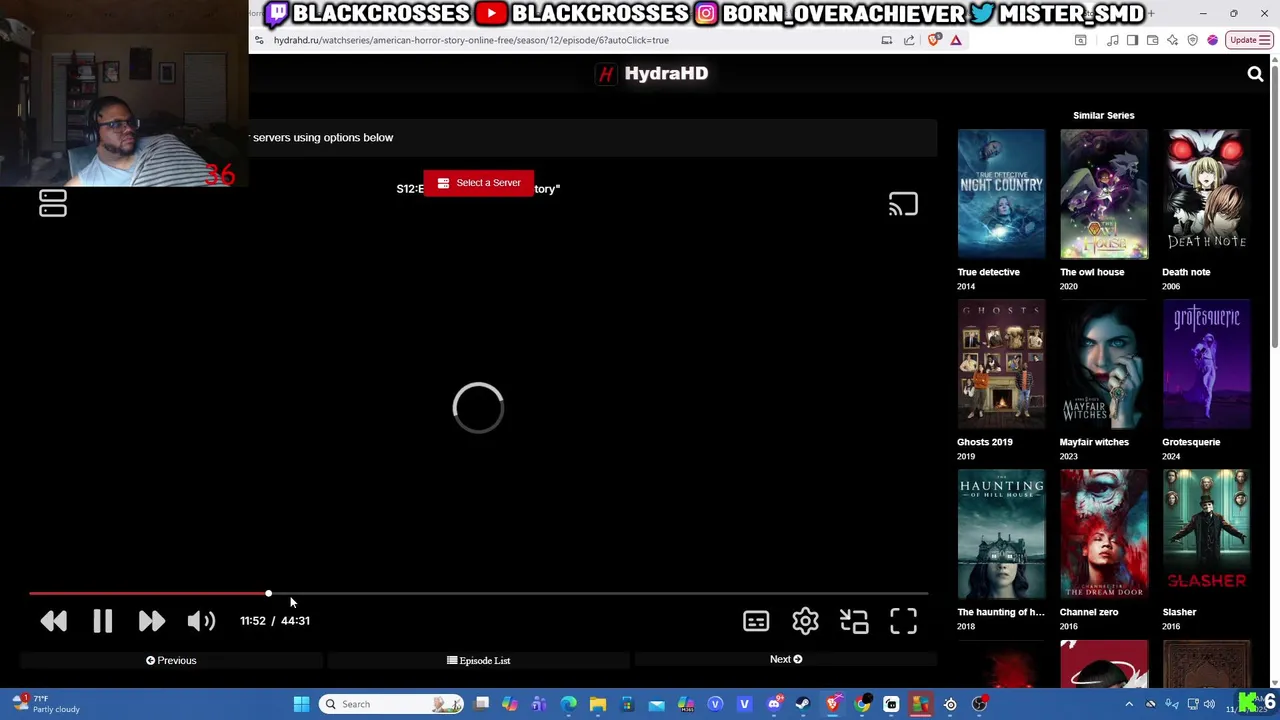
Task: Toggle the Brave sidebar panel icon
Action: tap(1132, 40)
